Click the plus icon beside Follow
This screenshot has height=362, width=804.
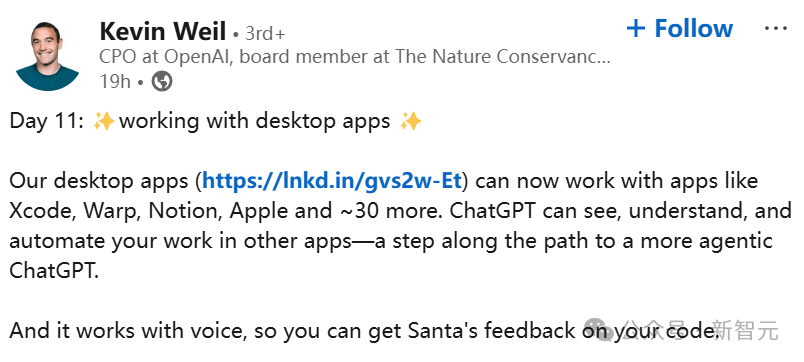point(636,28)
